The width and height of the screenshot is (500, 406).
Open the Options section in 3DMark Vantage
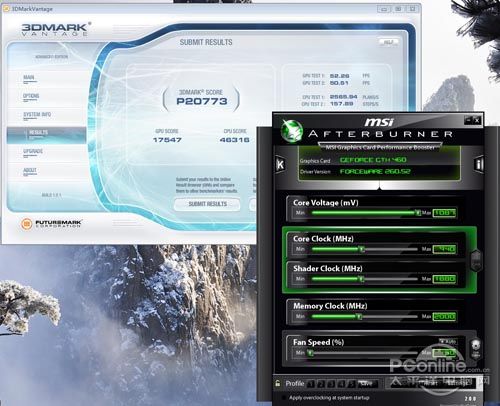click(31, 96)
